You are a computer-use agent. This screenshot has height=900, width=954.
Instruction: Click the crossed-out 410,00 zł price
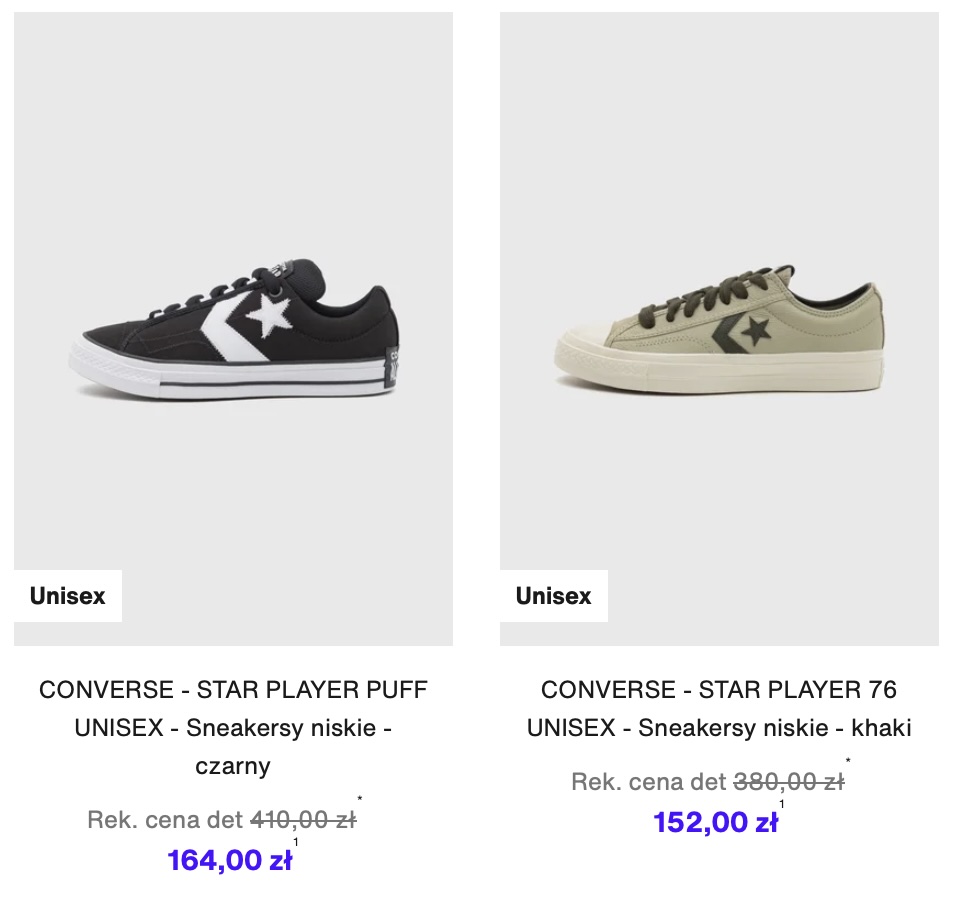304,820
